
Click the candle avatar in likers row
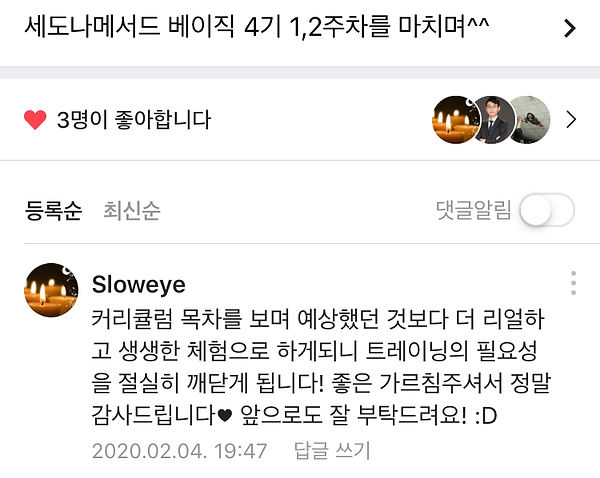click(455, 120)
